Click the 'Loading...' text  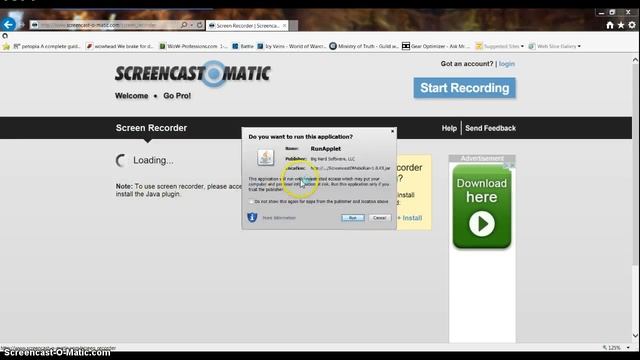[153, 160]
